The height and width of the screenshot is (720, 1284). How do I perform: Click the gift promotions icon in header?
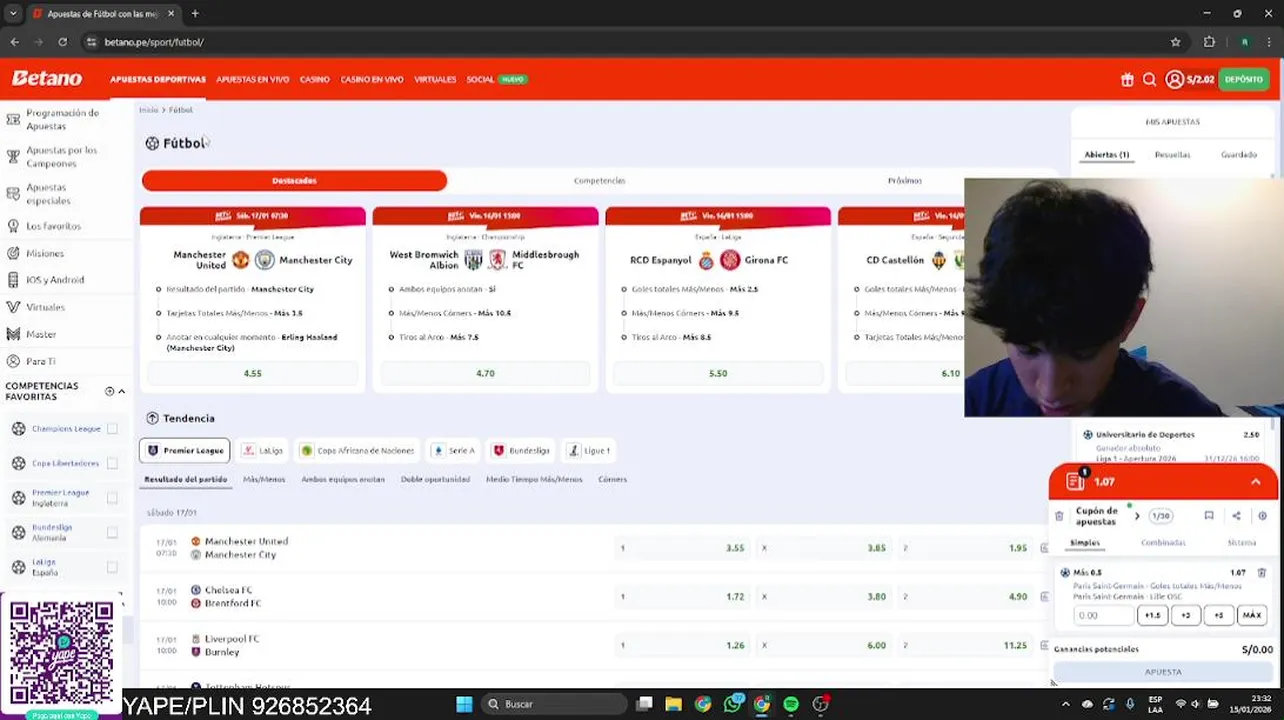coord(1127,79)
